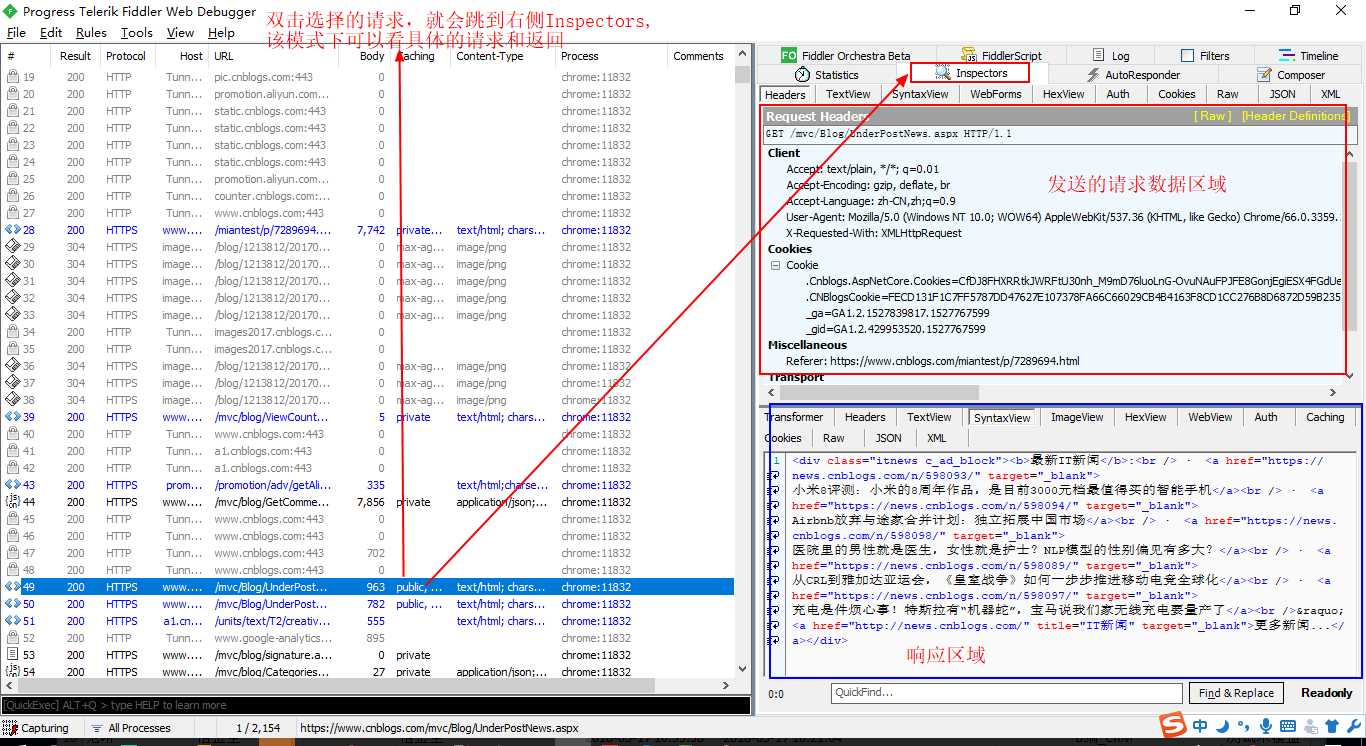This screenshot has width=1366, height=746.
Task: Switch to the response Transformer tab
Action: (794, 417)
